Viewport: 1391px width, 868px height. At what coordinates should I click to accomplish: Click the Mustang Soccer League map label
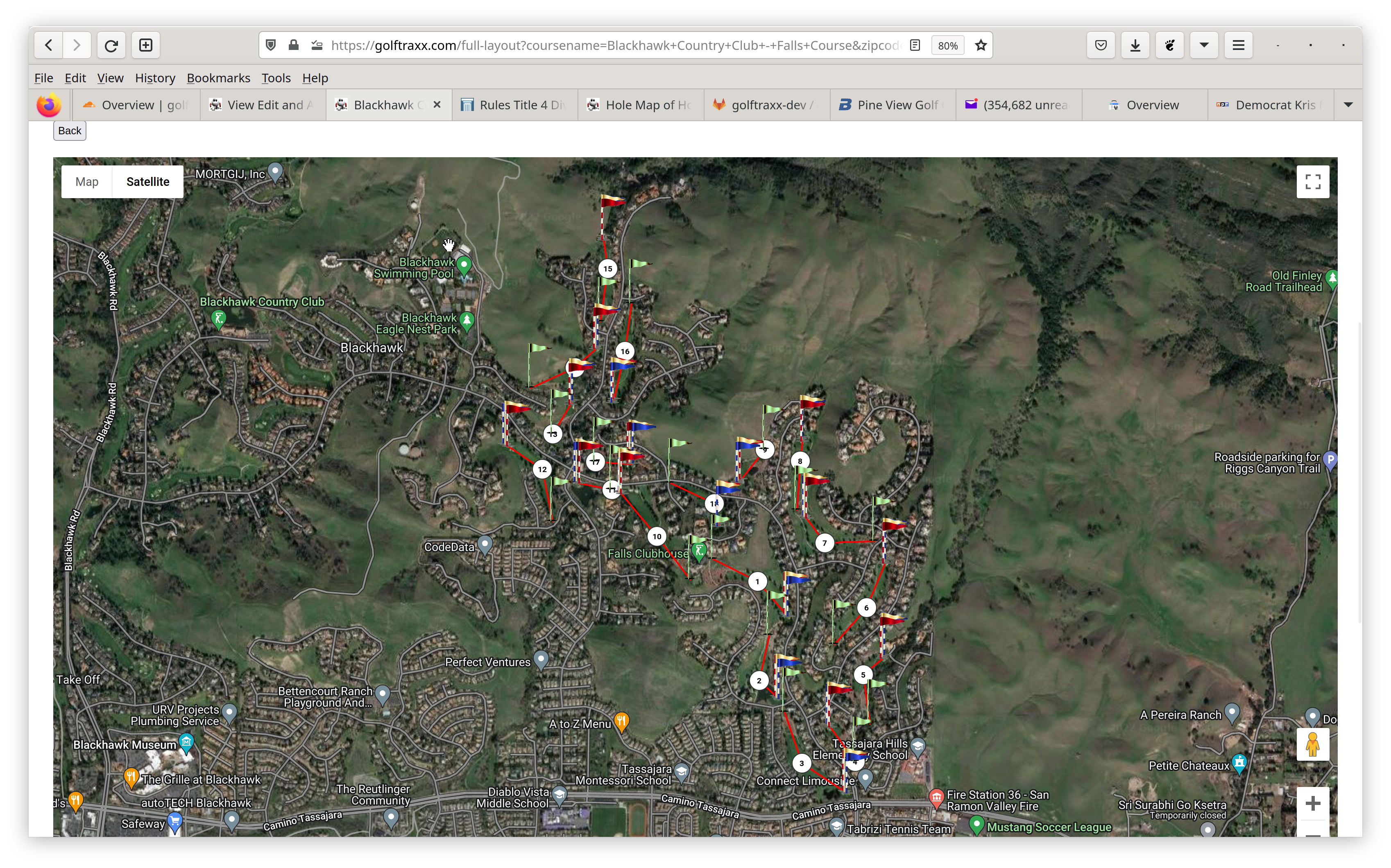point(1049,827)
